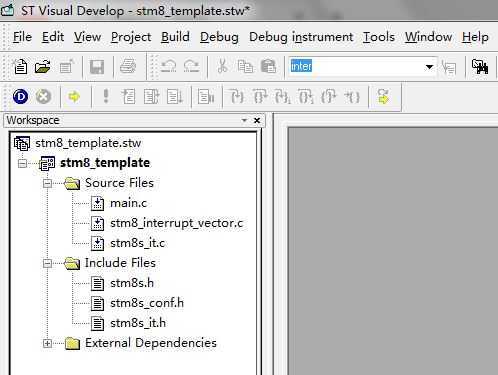Click the Copy icon
This screenshot has height=375, width=498.
pyautogui.click(x=246, y=66)
